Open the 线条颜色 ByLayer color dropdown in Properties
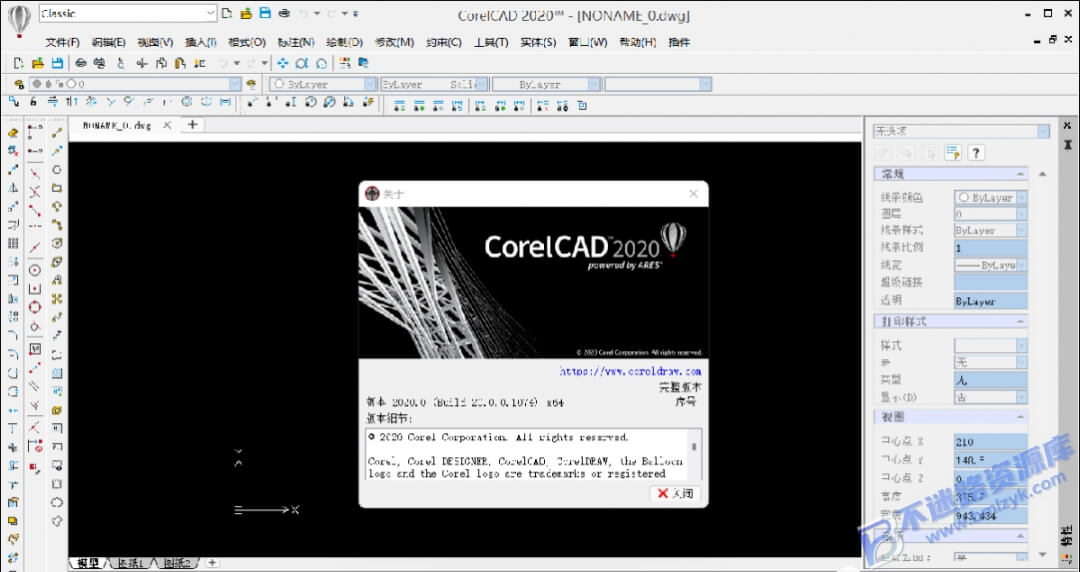The height and width of the screenshot is (572, 1080). 990,197
